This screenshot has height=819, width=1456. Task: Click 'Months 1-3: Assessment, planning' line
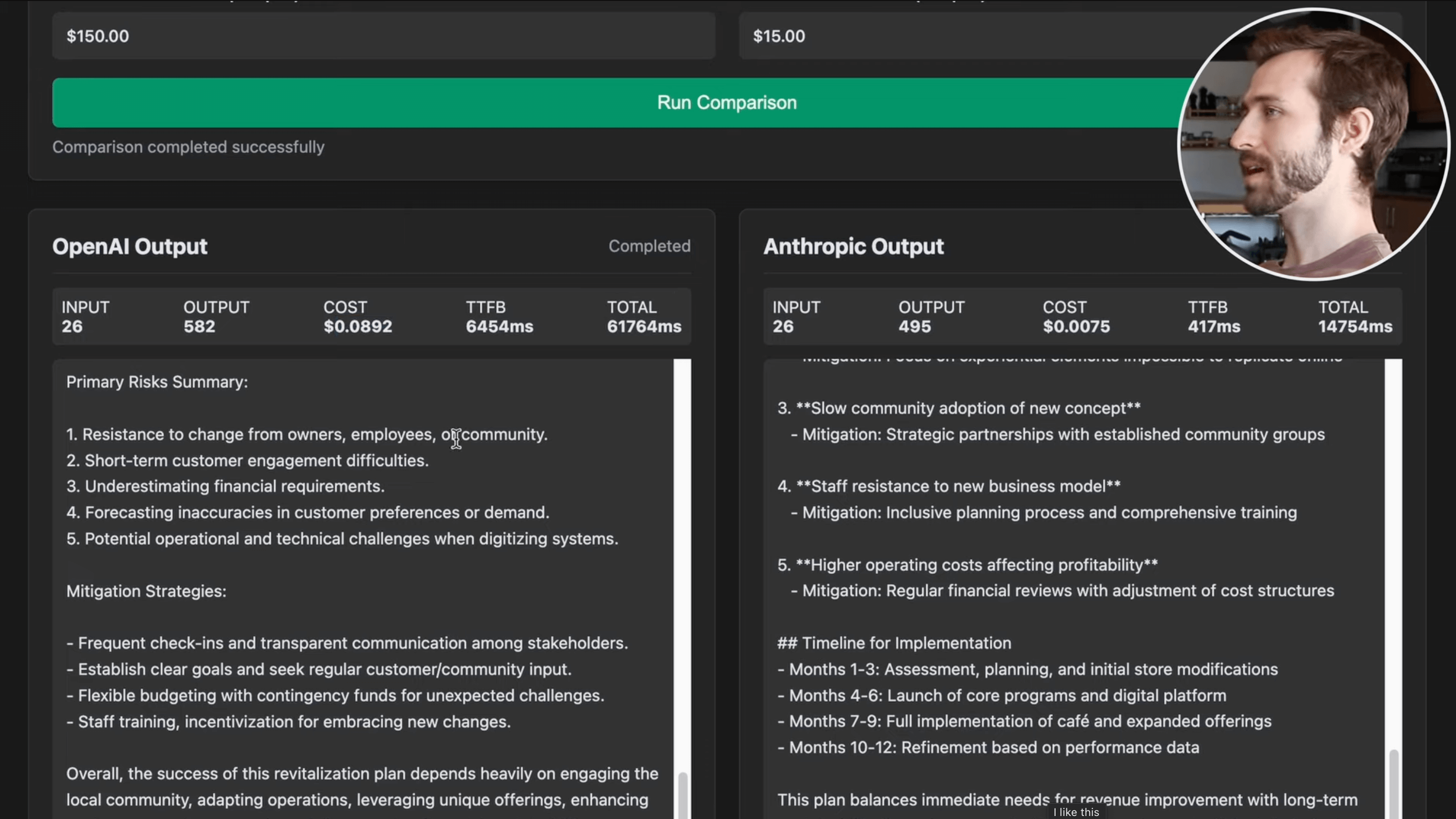1028,669
